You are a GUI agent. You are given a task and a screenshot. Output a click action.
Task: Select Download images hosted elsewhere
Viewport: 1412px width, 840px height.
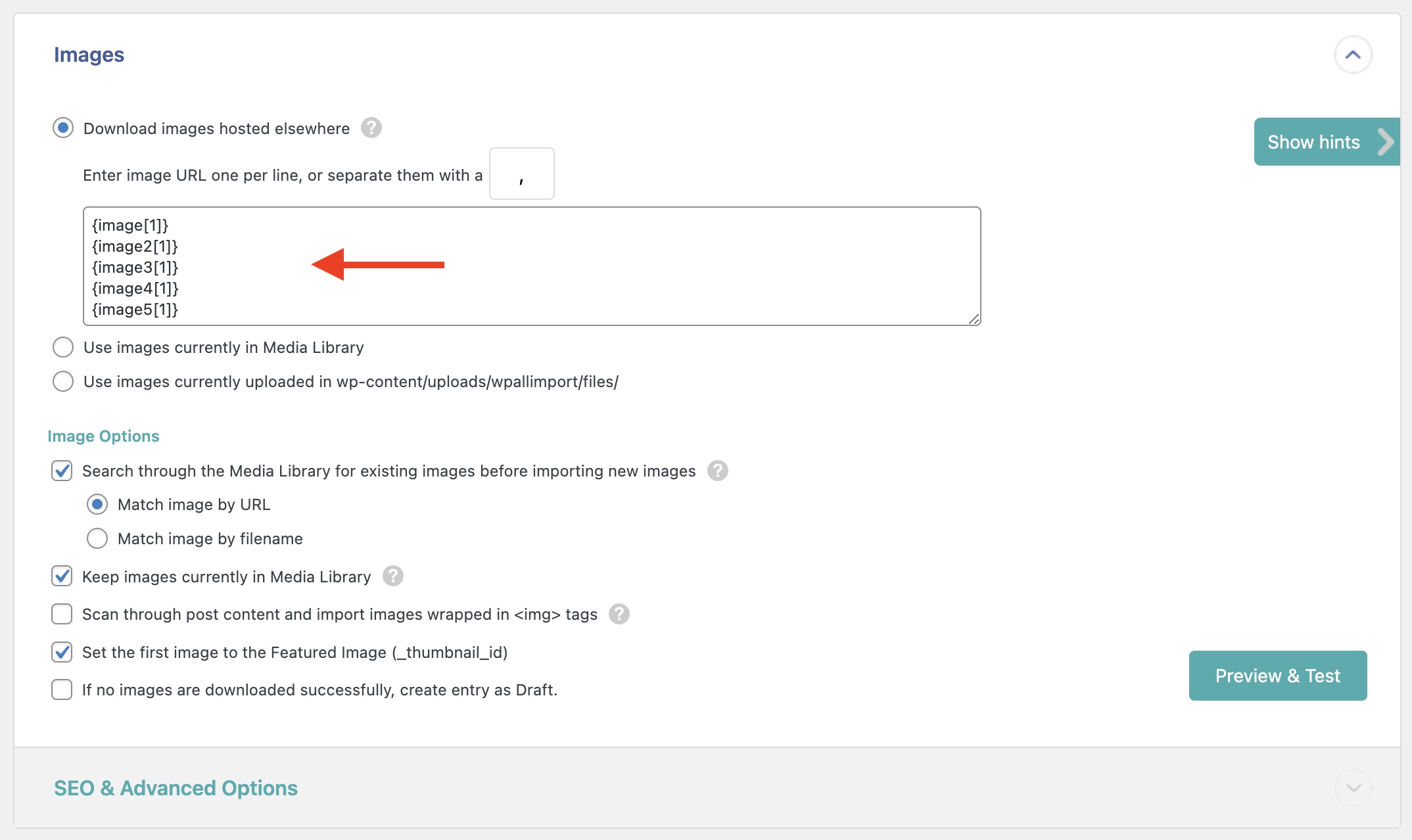point(63,128)
